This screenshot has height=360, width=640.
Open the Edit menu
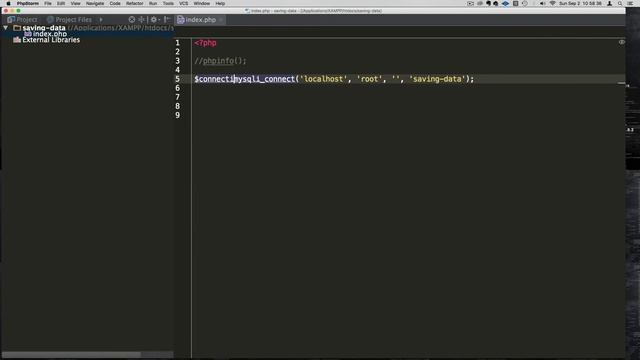pos(61,3)
